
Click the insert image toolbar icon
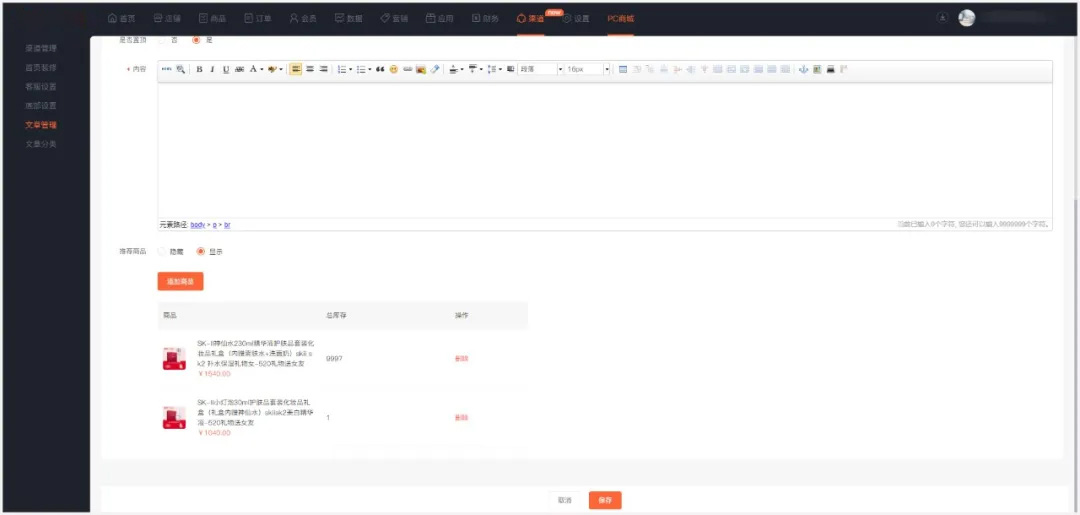tap(421, 69)
